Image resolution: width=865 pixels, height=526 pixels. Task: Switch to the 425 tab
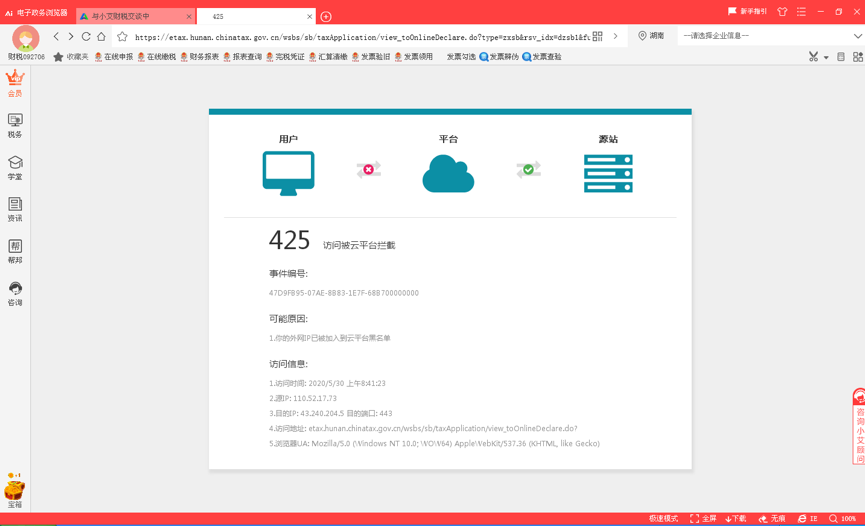click(257, 17)
